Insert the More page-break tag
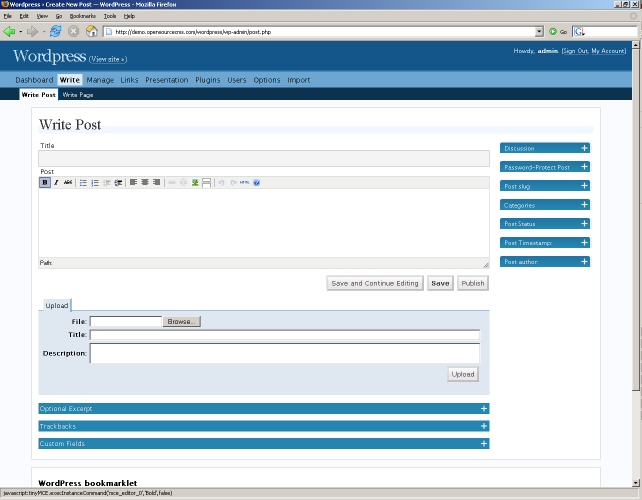The height and width of the screenshot is (500, 642). click(207, 183)
